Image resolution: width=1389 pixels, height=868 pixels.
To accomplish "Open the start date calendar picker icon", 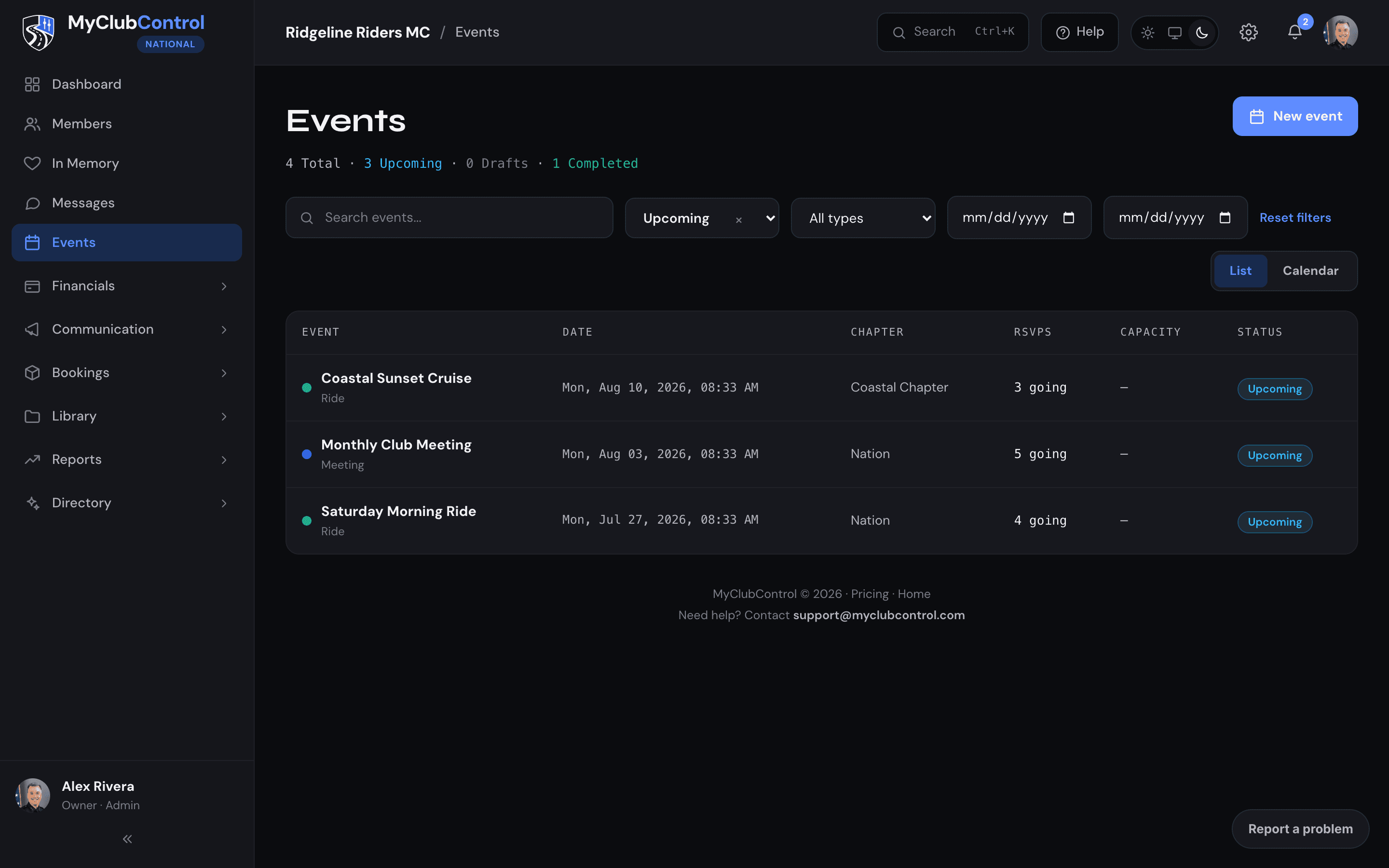I will coord(1068,217).
